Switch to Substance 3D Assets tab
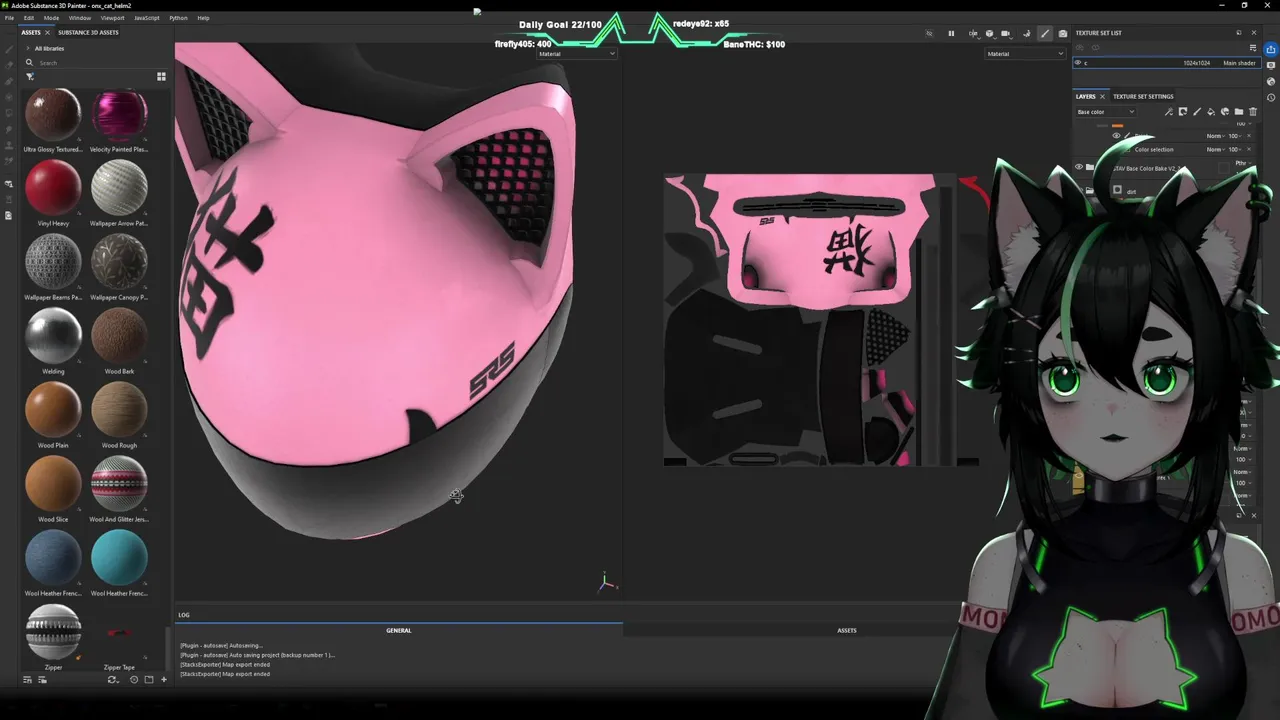 point(88,32)
